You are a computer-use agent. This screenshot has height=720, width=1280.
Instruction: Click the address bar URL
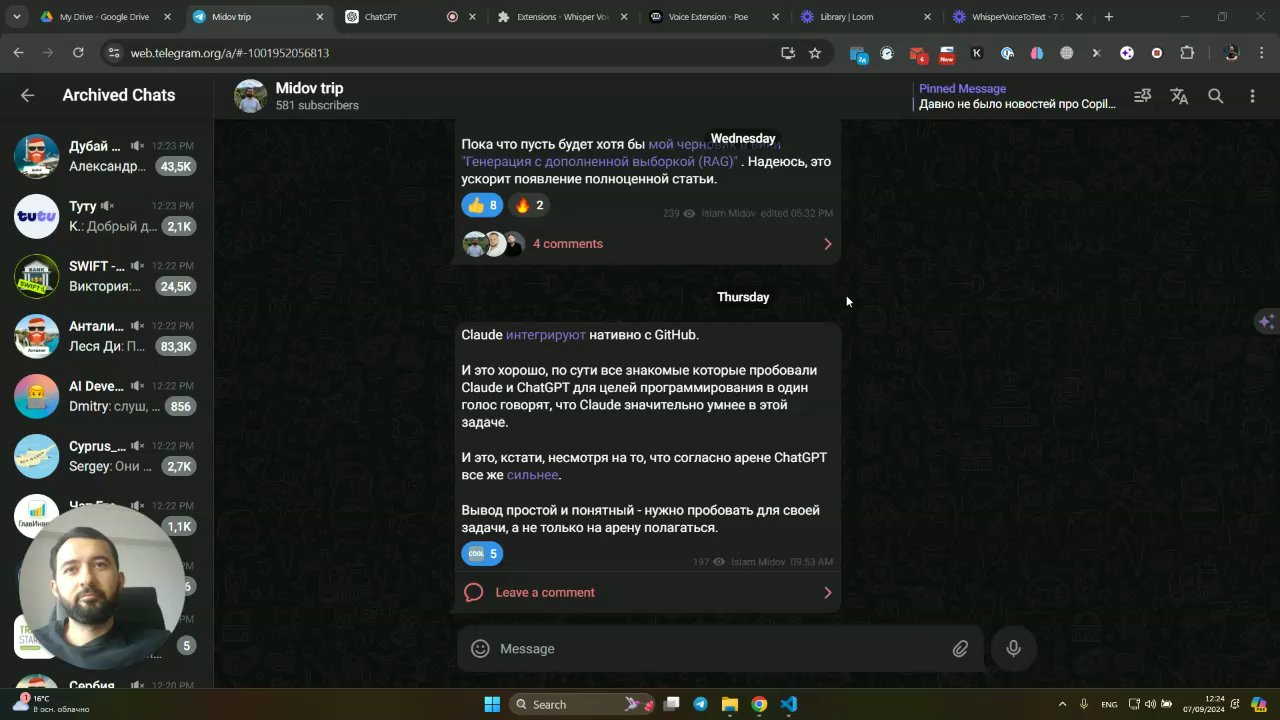click(x=230, y=53)
